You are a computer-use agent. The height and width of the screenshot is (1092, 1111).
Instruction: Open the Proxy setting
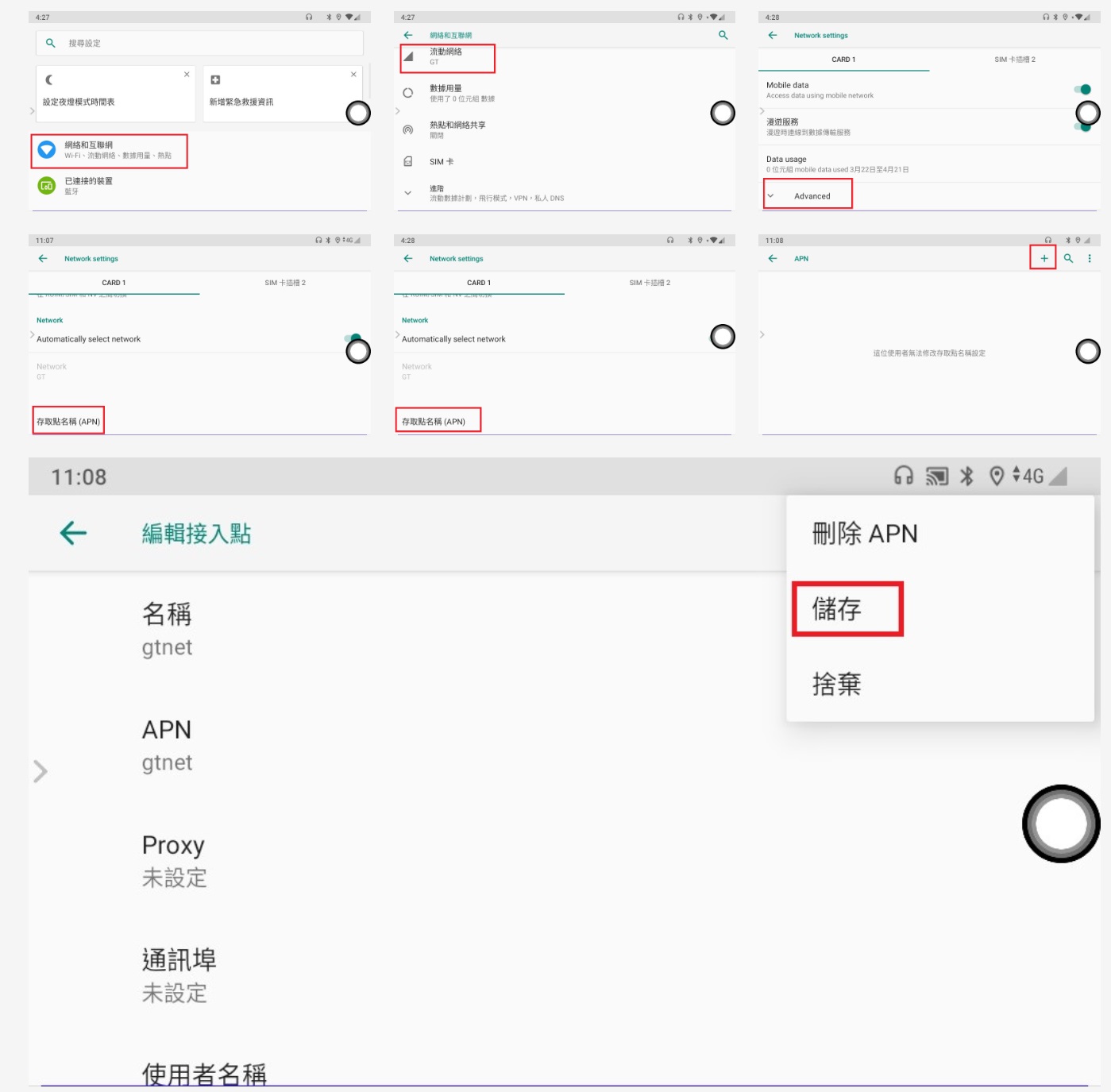(174, 860)
